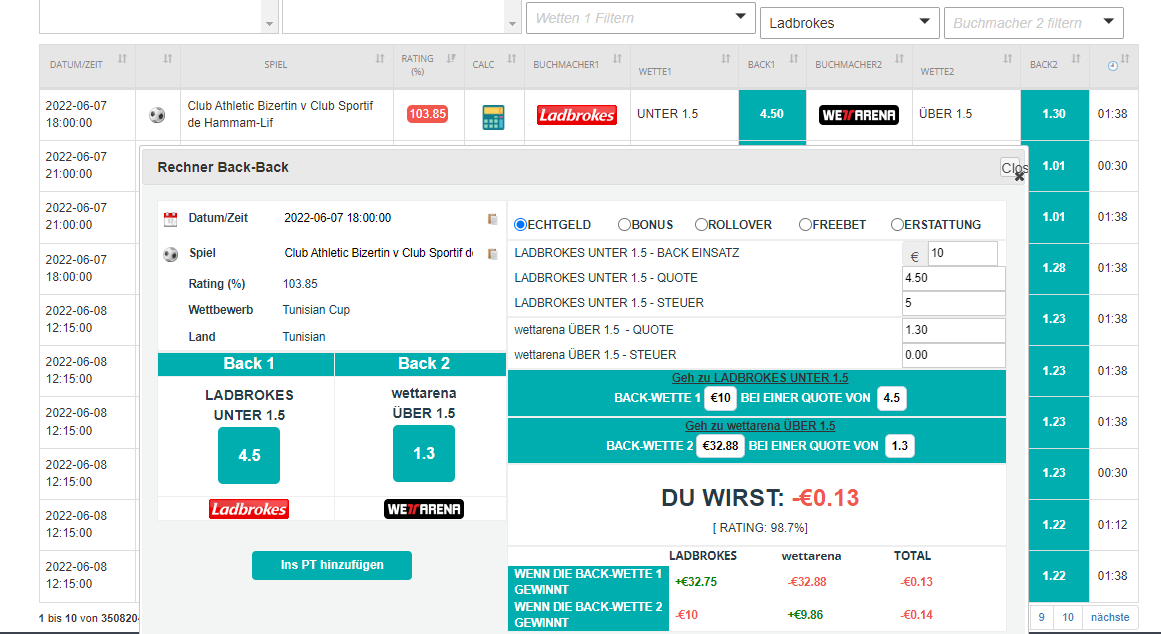The width and height of the screenshot is (1161, 634).
Task: Click nächste pagination link
Action: click(1110, 617)
